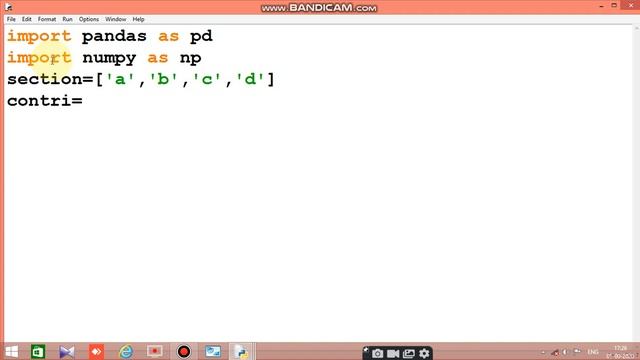Open Visual Studio from the taskbar
Screen dimensions: 640x360
67,351
